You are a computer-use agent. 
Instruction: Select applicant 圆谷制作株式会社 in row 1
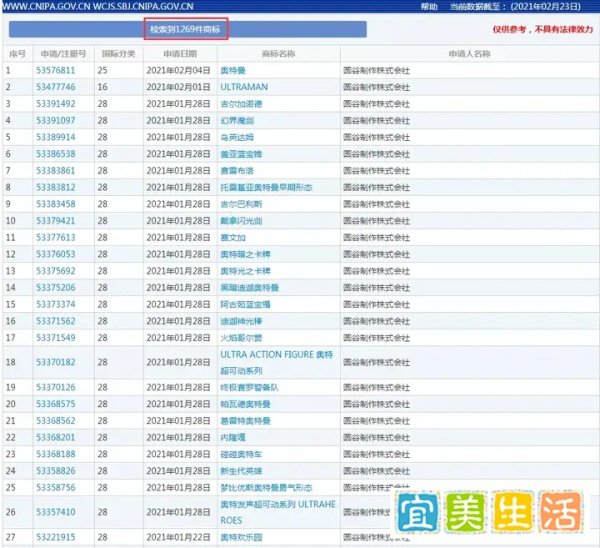point(377,70)
